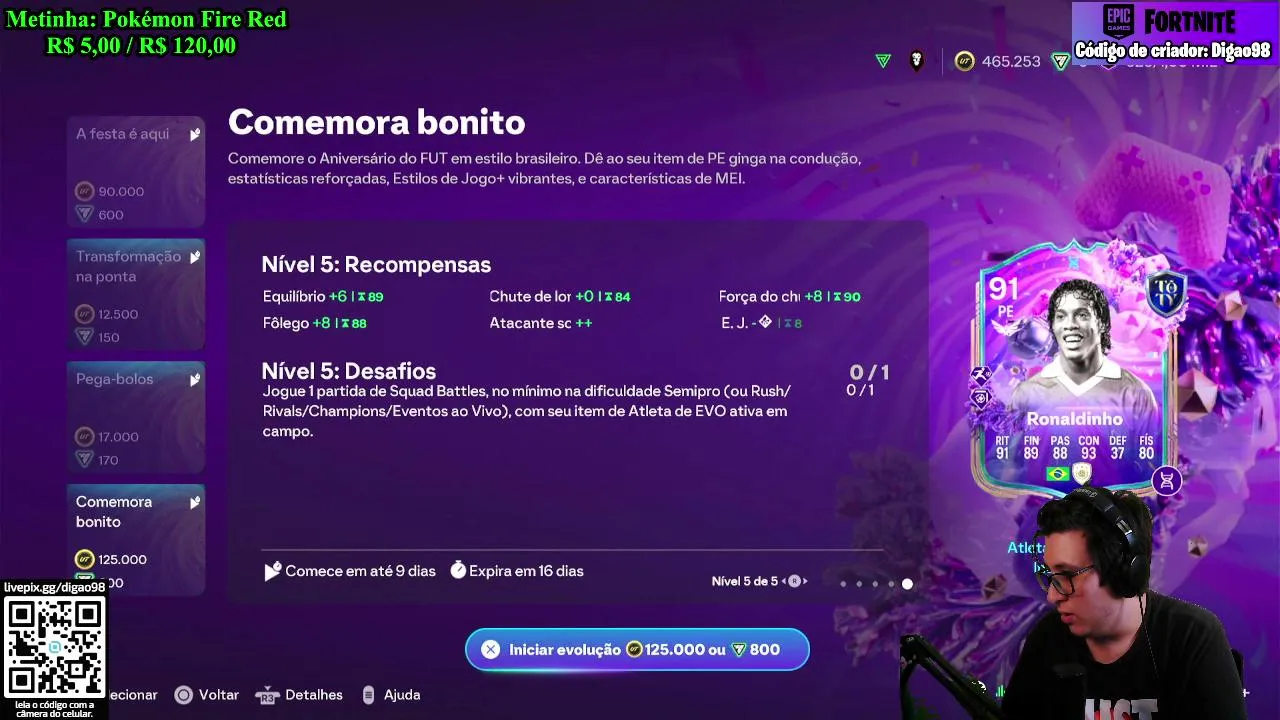Select the fifth level page dot
This screenshot has height=720, width=1280.
(x=907, y=584)
